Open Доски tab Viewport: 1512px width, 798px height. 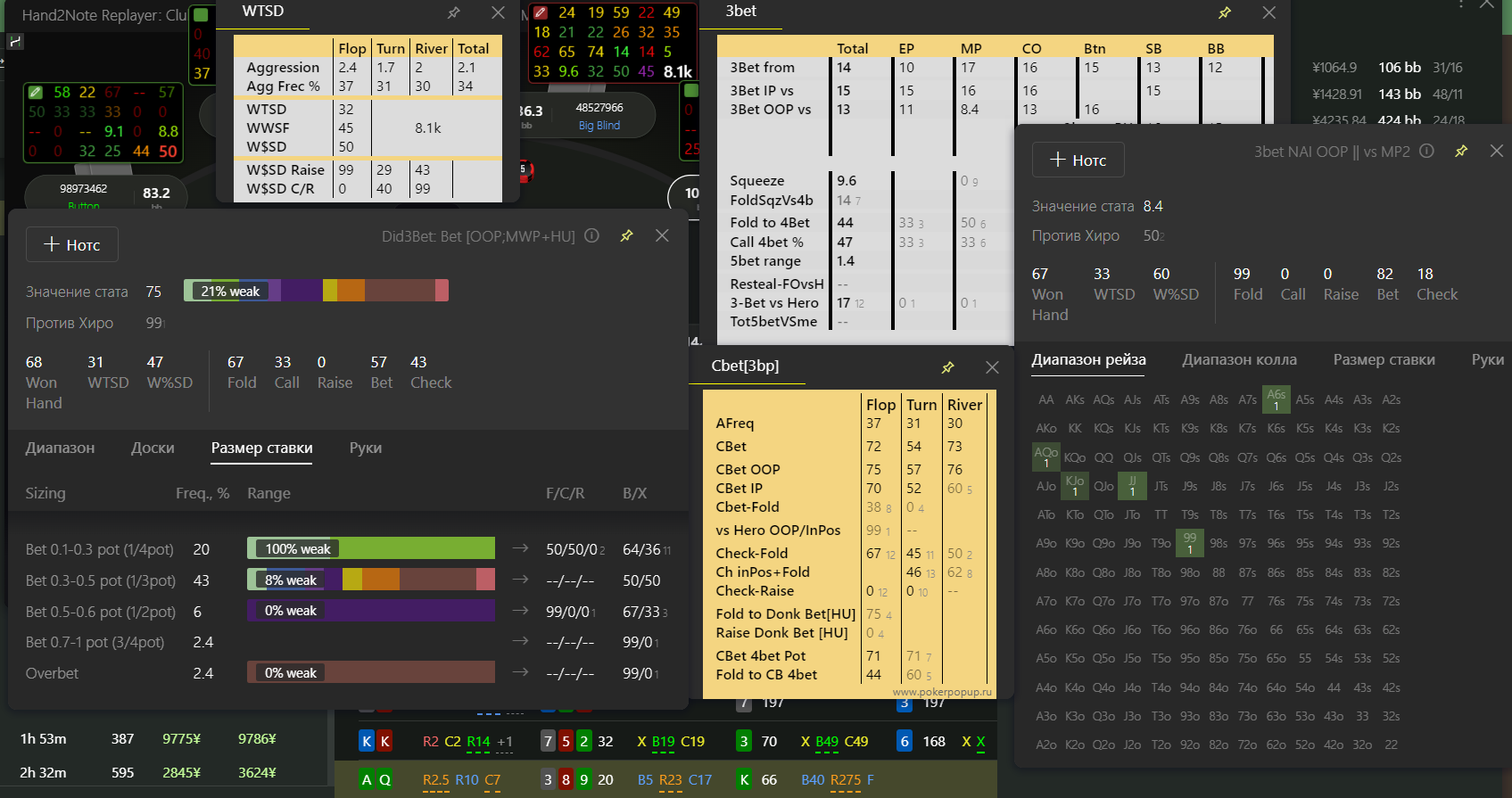[153, 448]
